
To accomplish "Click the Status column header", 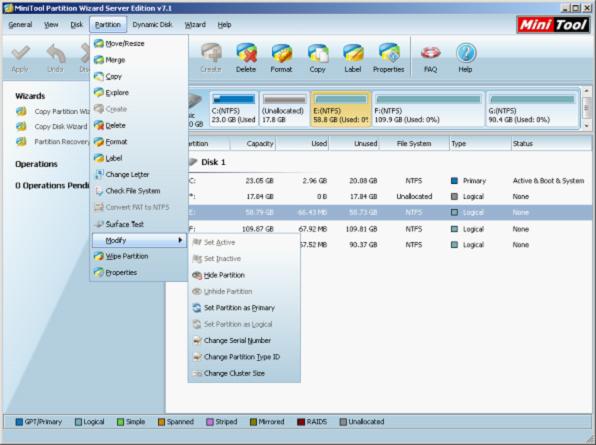I will click(551, 144).
